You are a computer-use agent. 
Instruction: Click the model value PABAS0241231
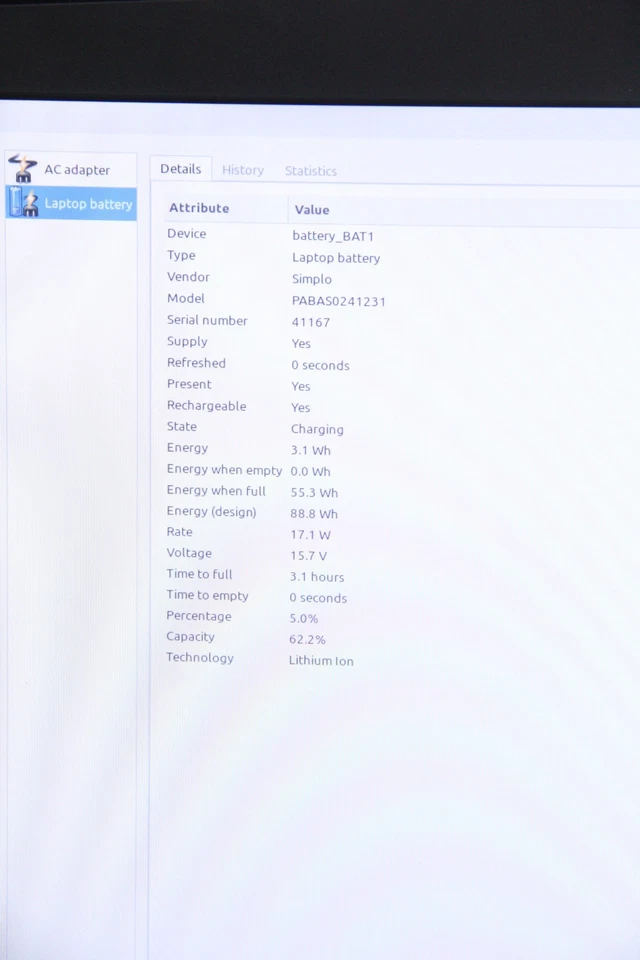[339, 301]
